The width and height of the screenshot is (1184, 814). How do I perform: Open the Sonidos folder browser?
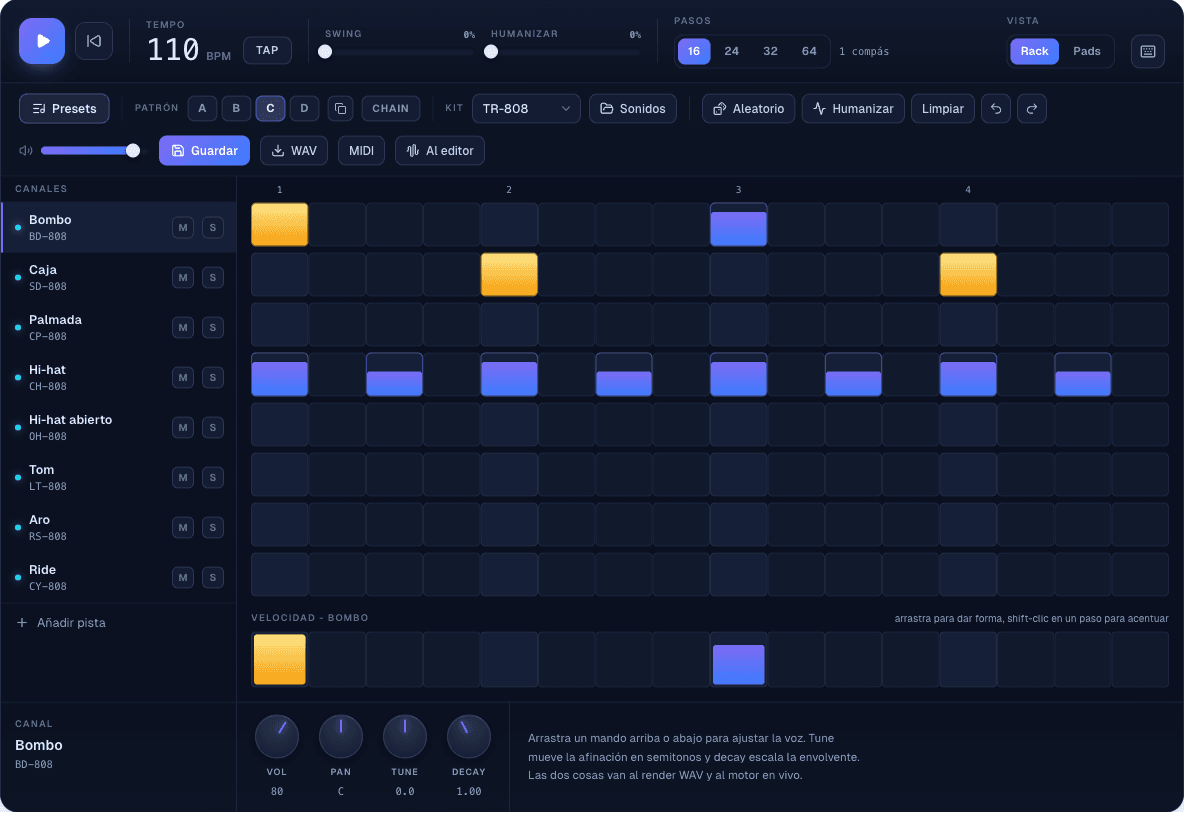[x=633, y=109]
